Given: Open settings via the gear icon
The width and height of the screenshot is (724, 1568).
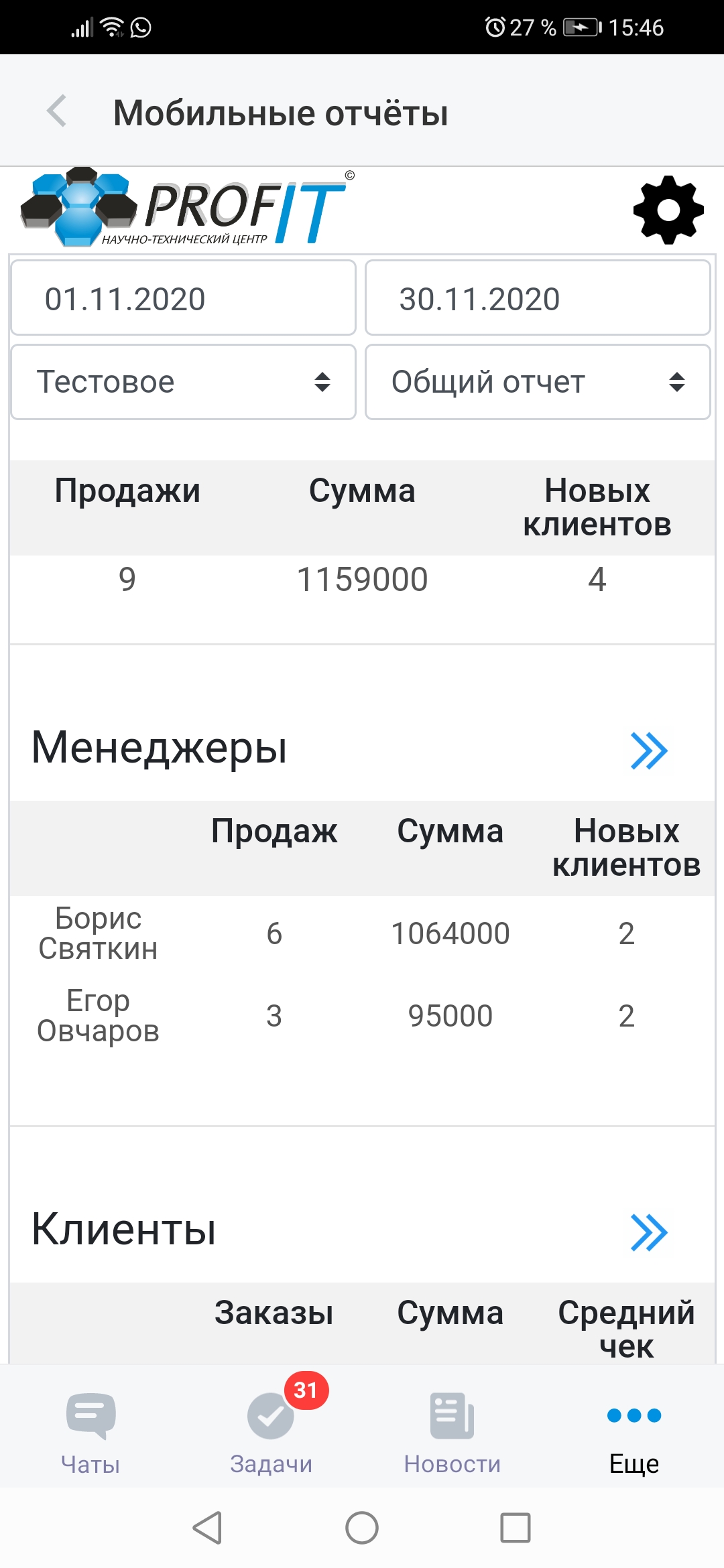Looking at the screenshot, I should [x=668, y=210].
